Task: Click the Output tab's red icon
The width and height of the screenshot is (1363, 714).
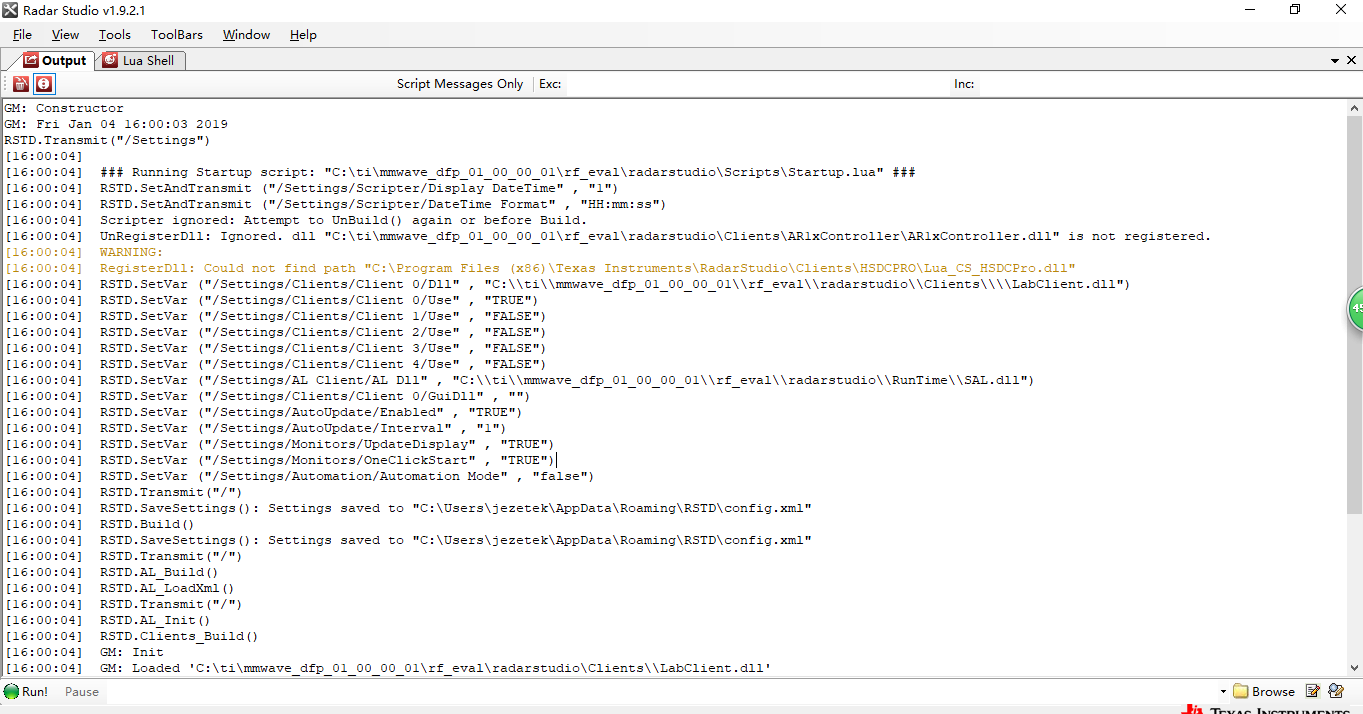Action: 31,60
